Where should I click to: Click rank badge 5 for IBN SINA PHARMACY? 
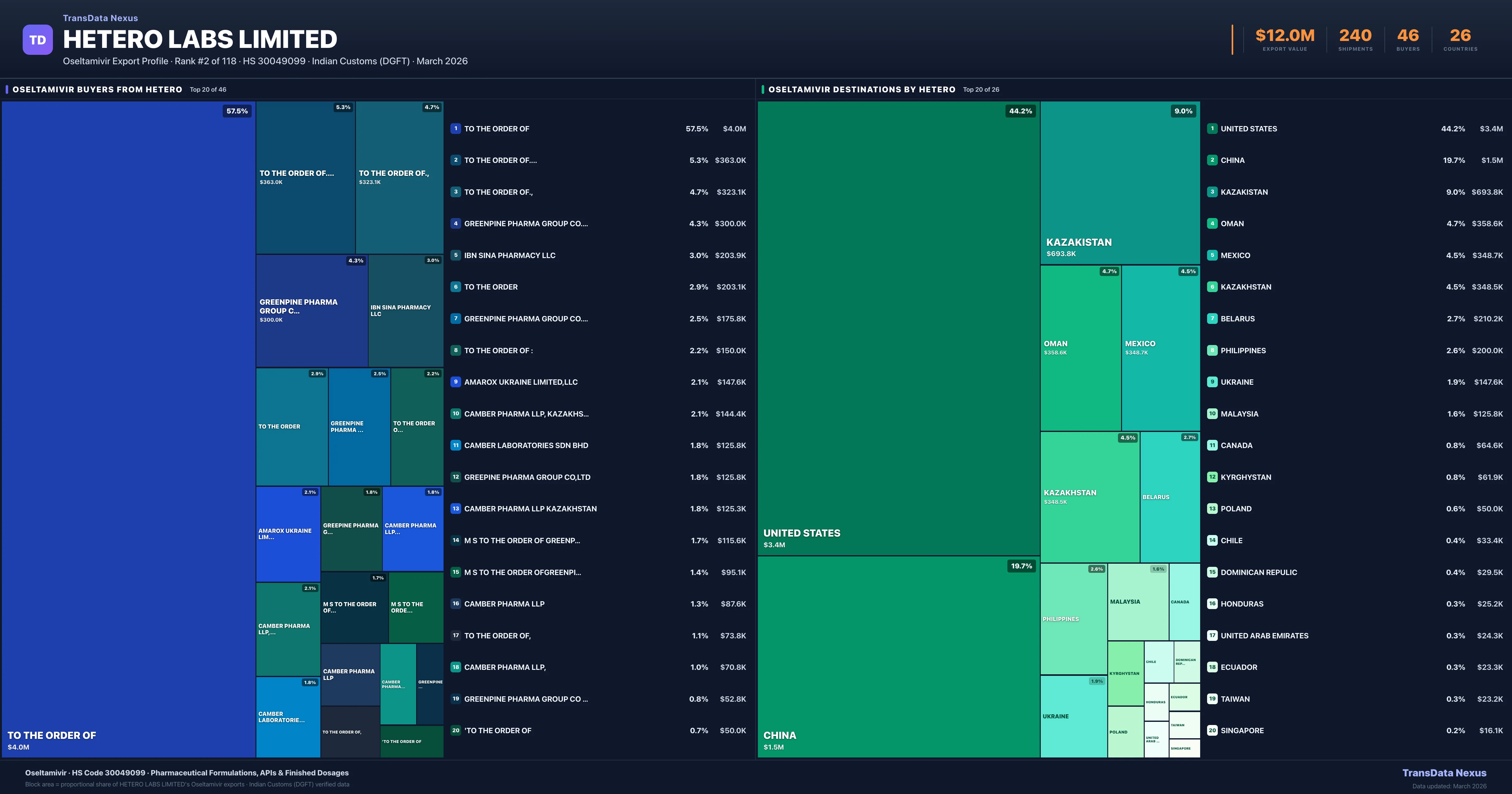[x=455, y=256]
